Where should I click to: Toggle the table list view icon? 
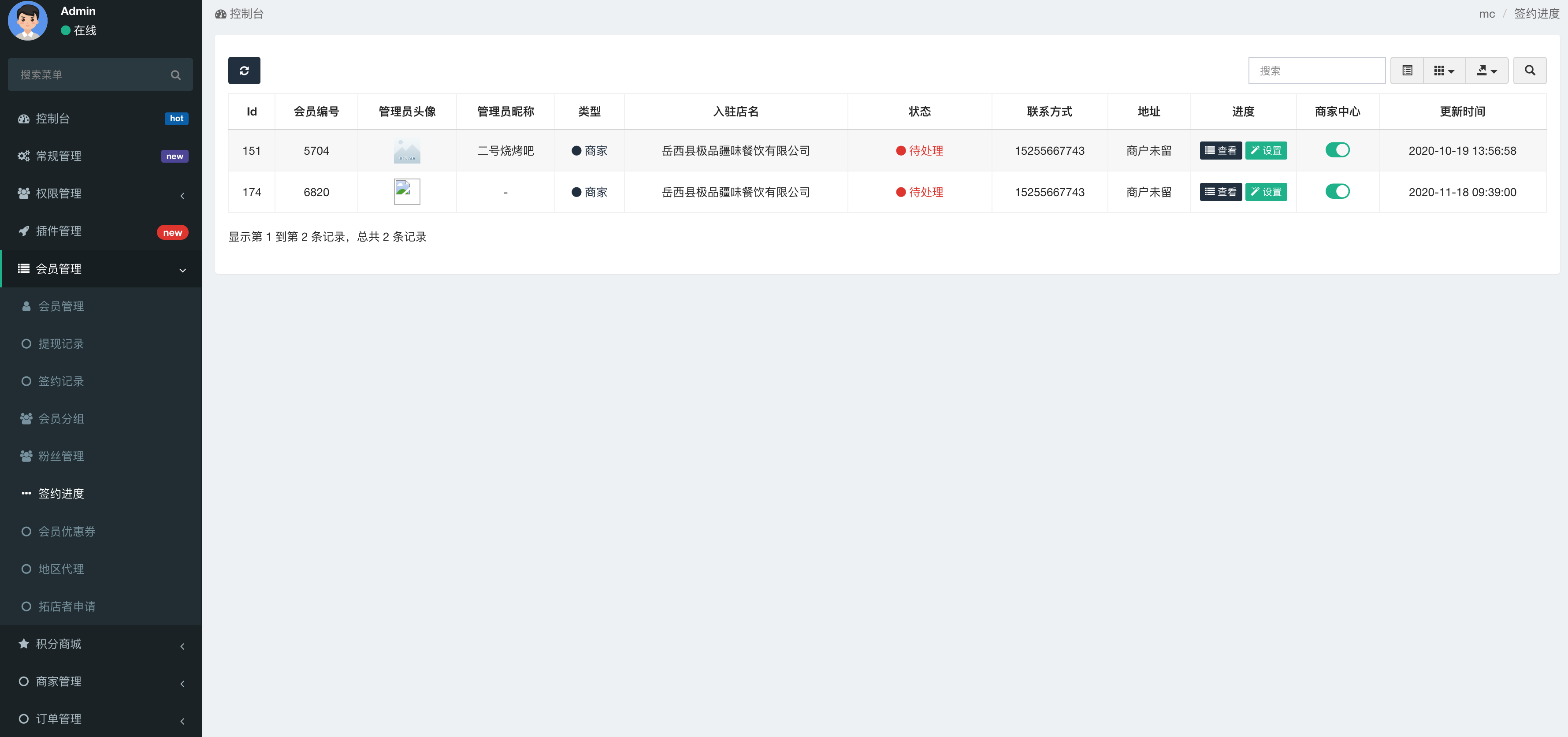click(1407, 71)
